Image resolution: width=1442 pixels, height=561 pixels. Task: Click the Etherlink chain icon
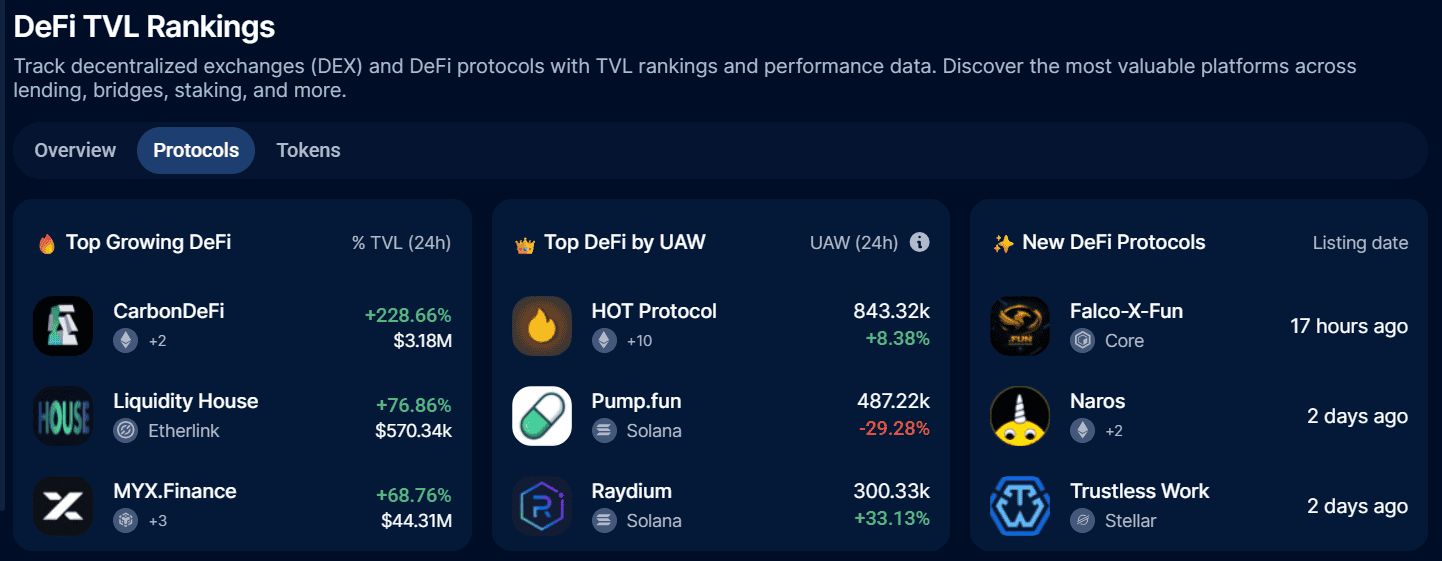pos(125,431)
